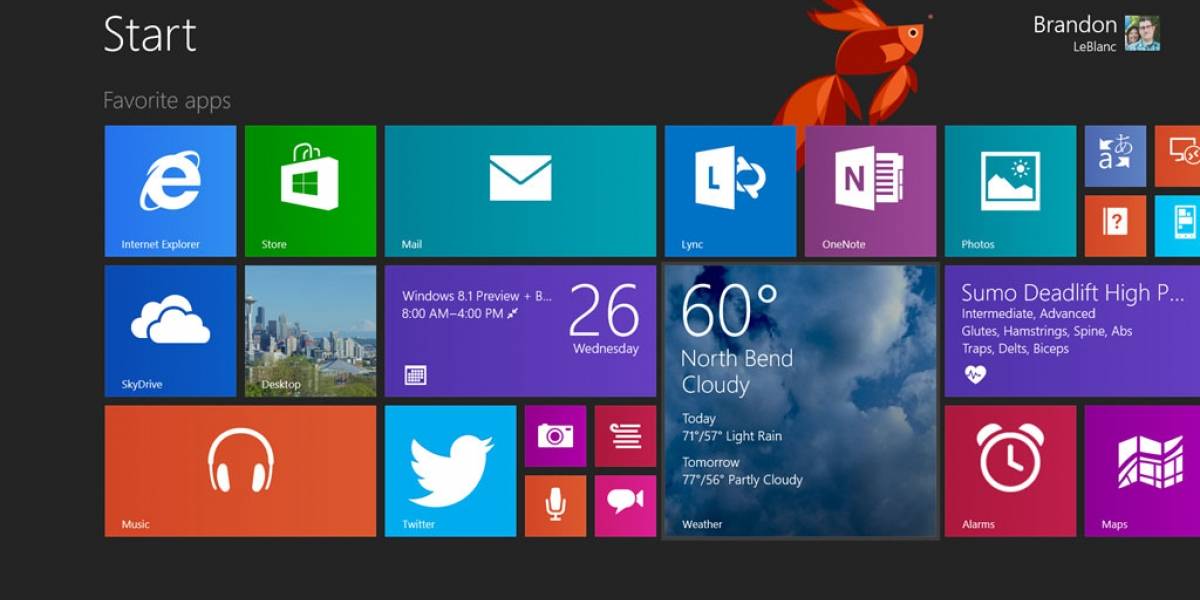Switch to the Desktop tile
The width and height of the screenshot is (1200, 600).
310,331
